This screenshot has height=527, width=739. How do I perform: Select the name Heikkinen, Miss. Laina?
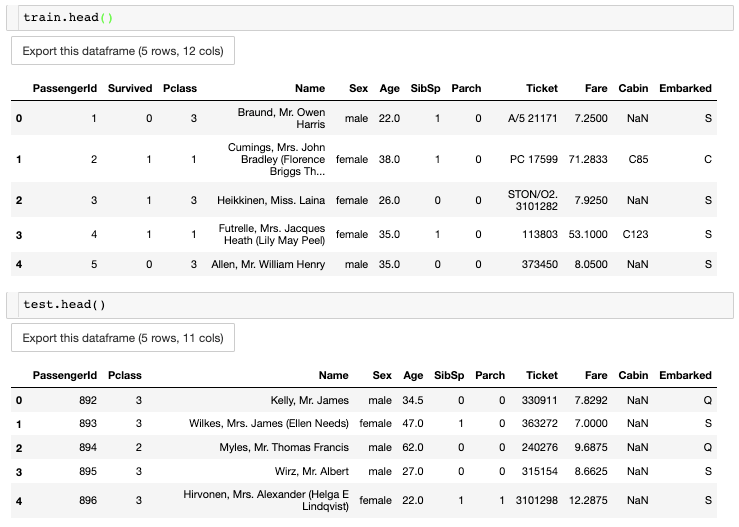[271, 200]
